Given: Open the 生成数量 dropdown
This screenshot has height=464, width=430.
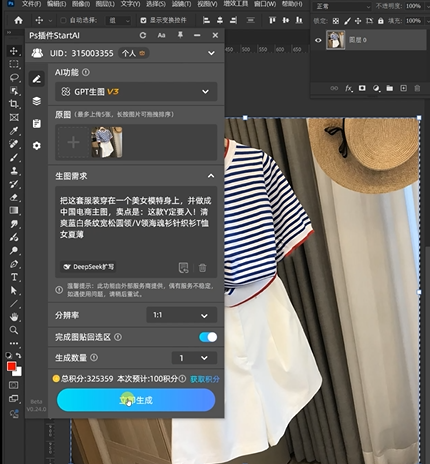Looking at the screenshot, I should pyautogui.click(x=194, y=358).
